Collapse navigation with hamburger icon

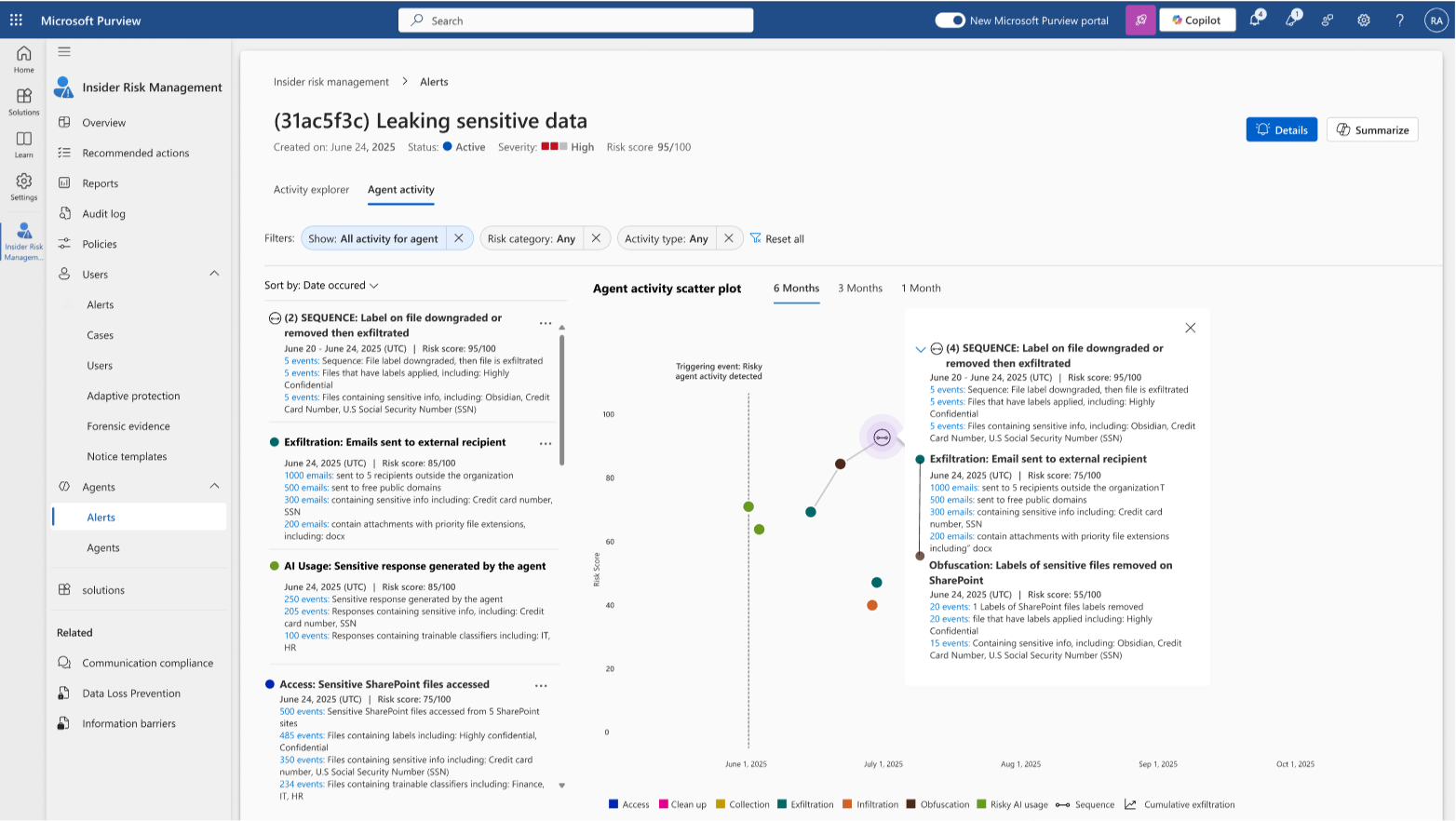pos(64,52)
